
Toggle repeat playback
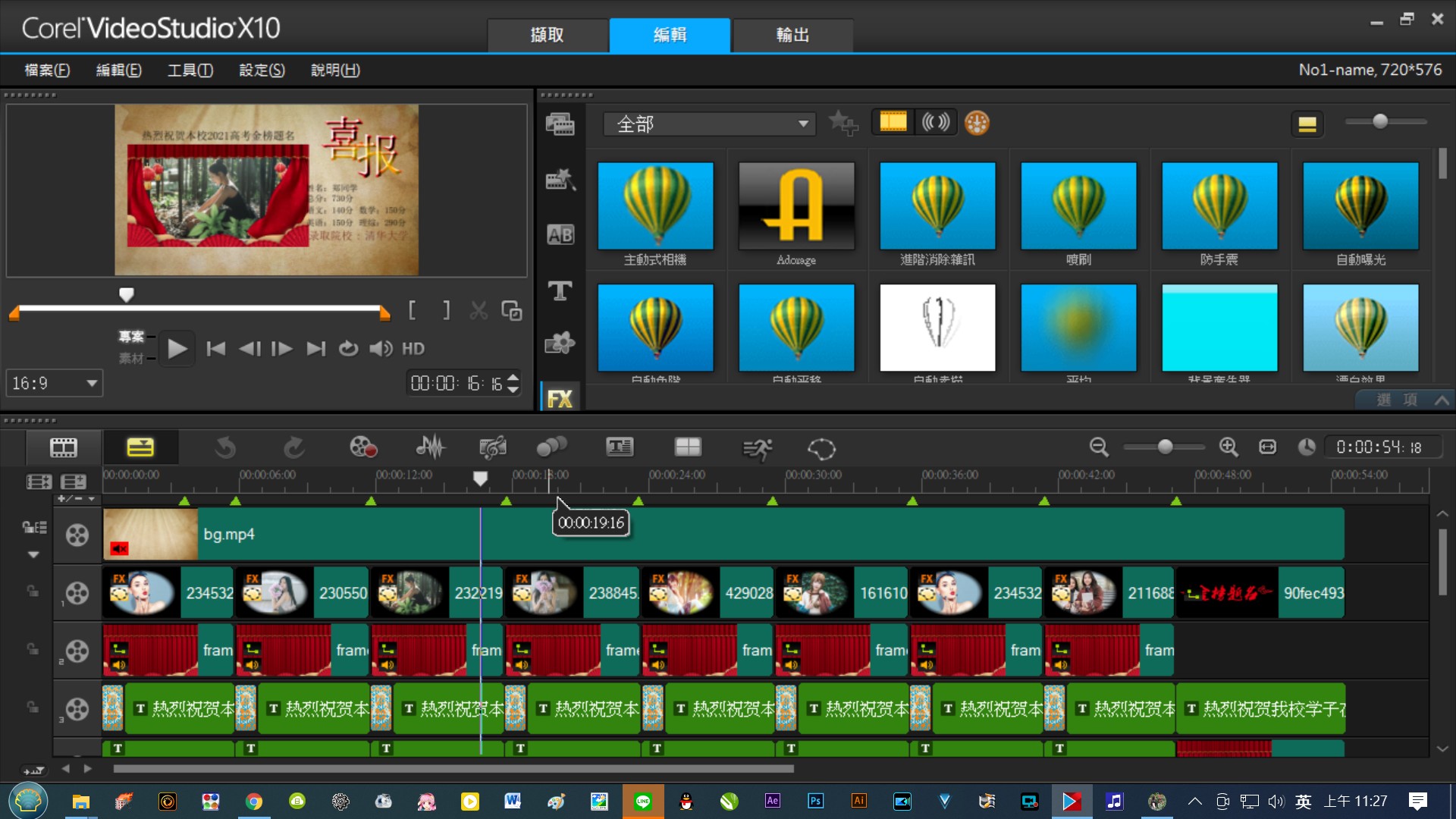348,349
